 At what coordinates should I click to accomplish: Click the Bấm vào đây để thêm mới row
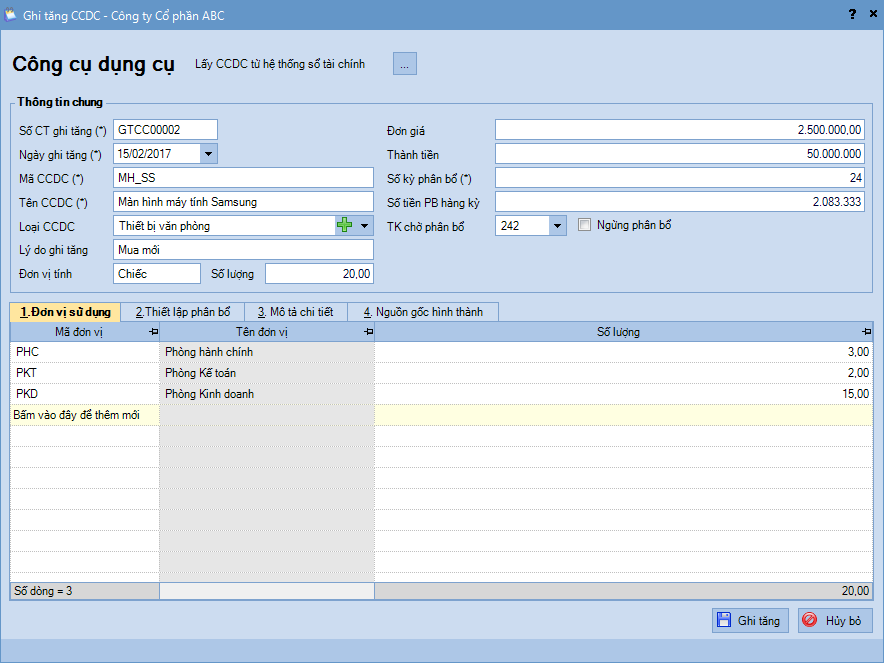pyautogui.click(x=85, y=415)
